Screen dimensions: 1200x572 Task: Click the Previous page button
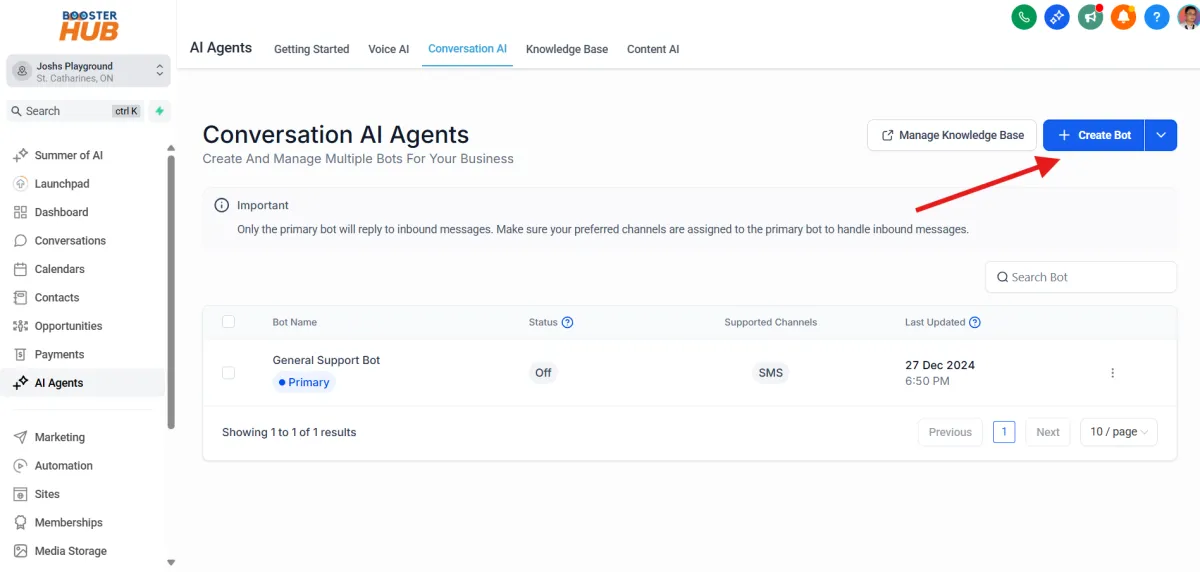click(950, 432)
